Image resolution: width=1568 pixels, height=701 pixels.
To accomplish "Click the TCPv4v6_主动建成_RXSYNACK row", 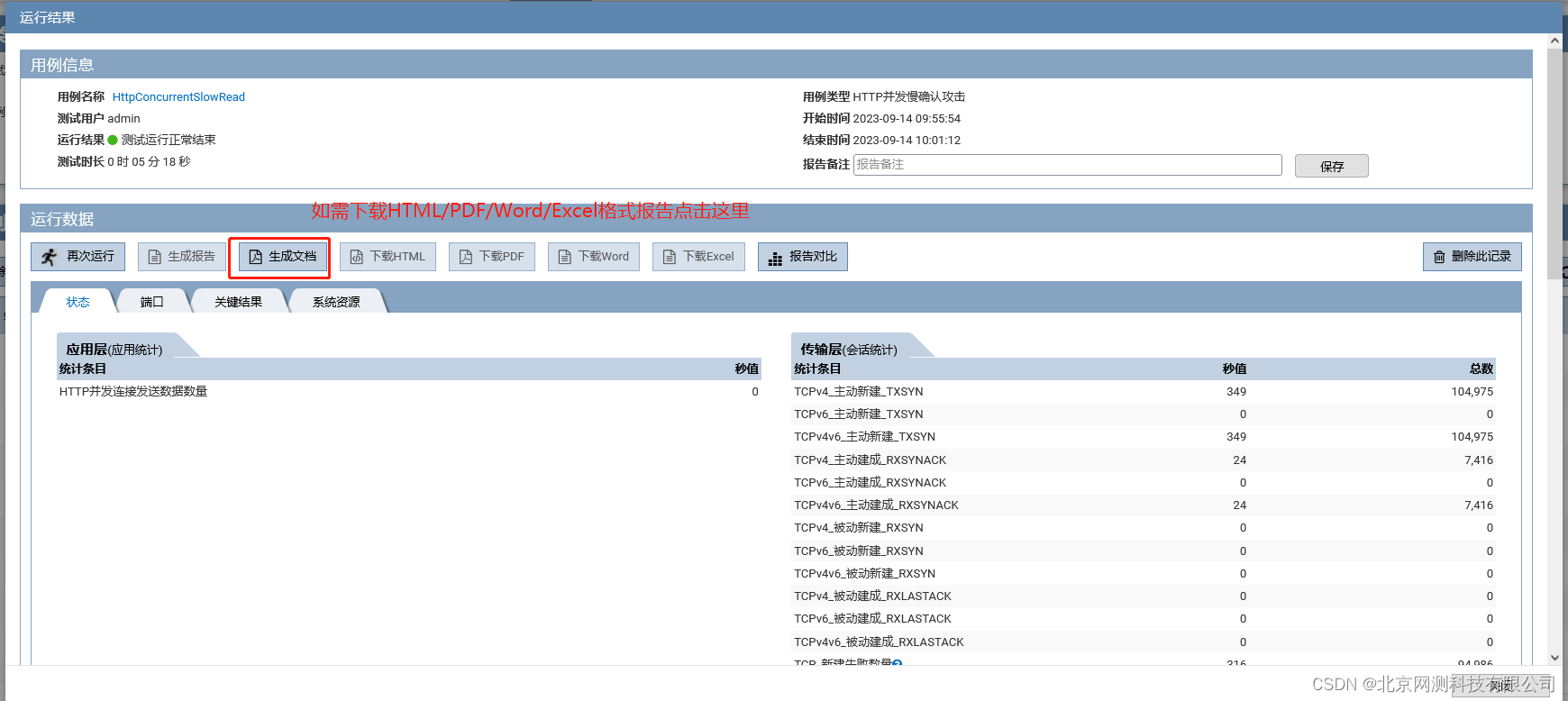I will (x=1144, y=505).
